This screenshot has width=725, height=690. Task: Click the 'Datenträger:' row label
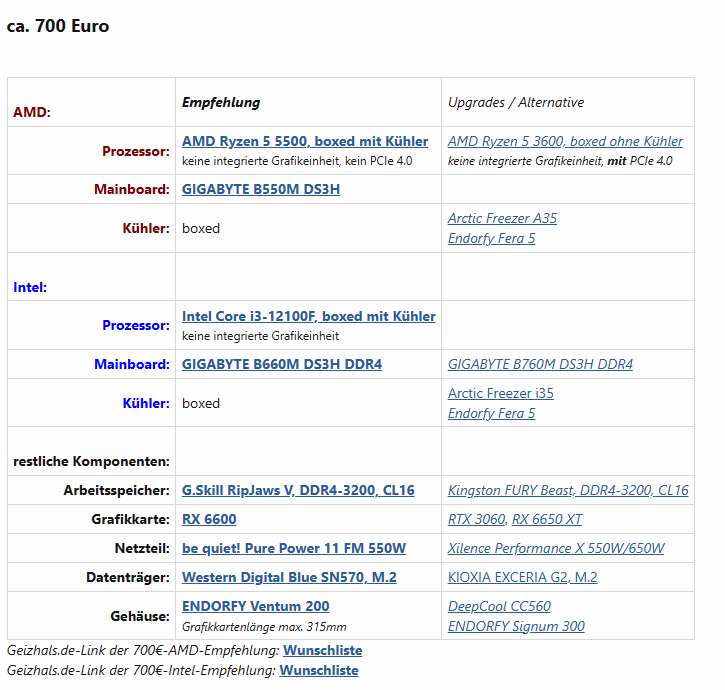(128, 578)
